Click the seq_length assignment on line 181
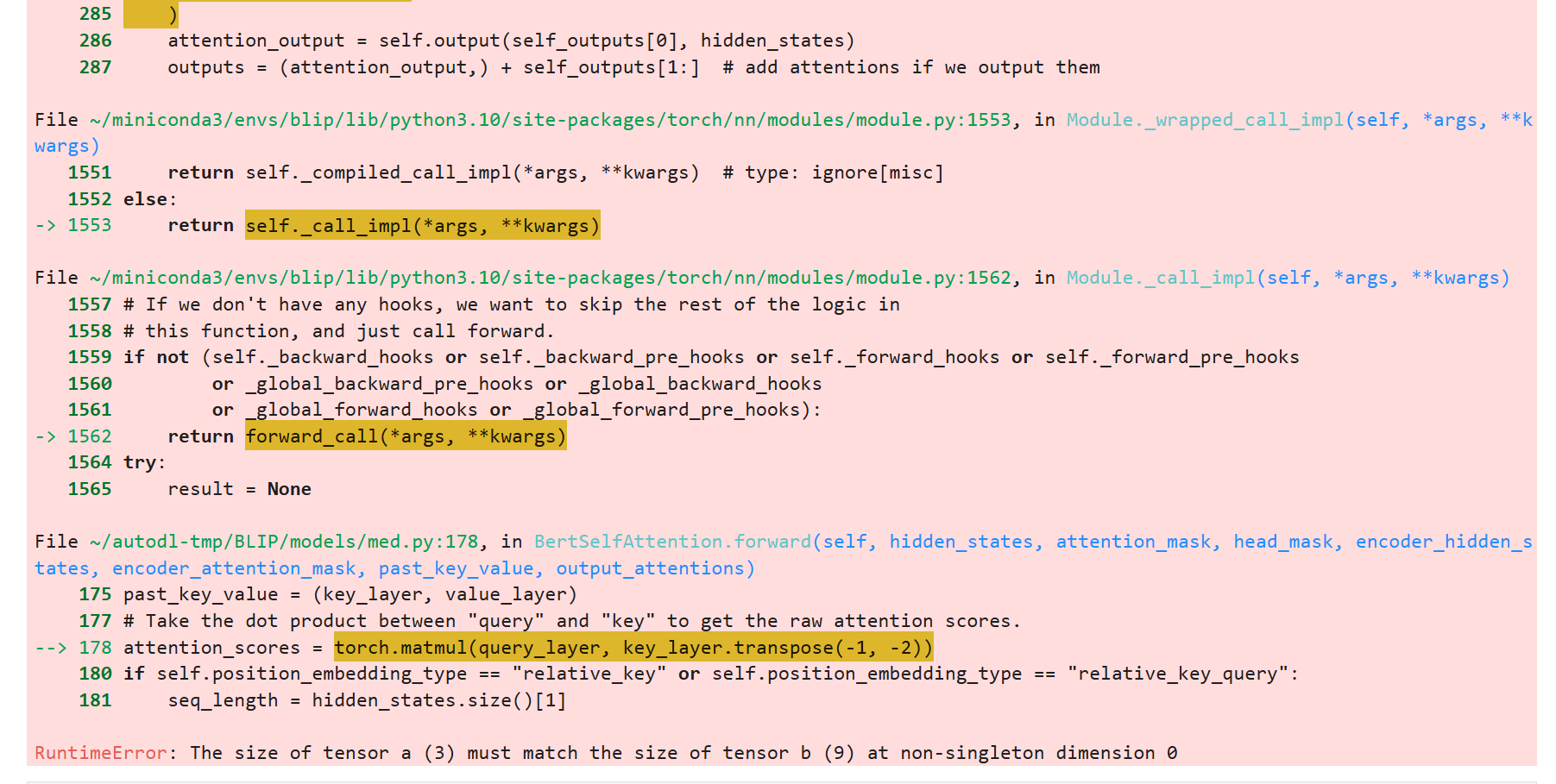Image resolution: width=1556 pixels, height=784 pixels. point(367,700)
